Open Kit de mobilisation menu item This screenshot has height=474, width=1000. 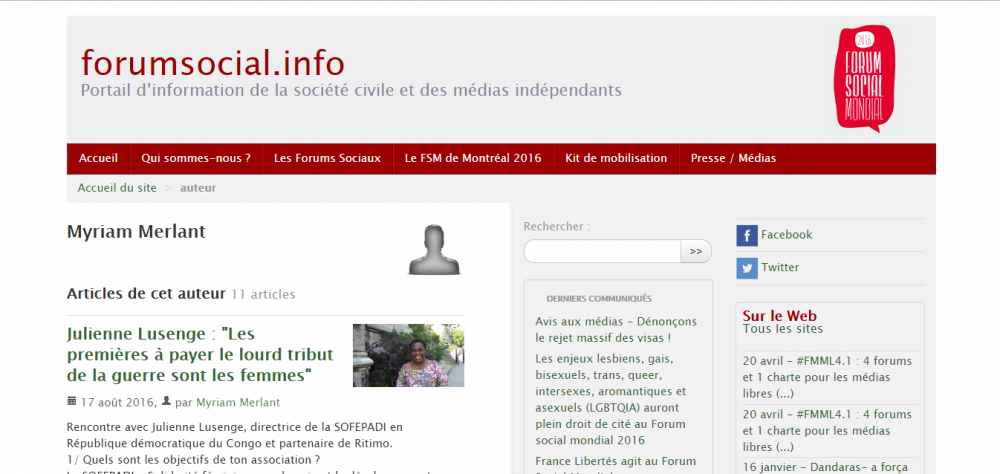click(x=616, y=158)
